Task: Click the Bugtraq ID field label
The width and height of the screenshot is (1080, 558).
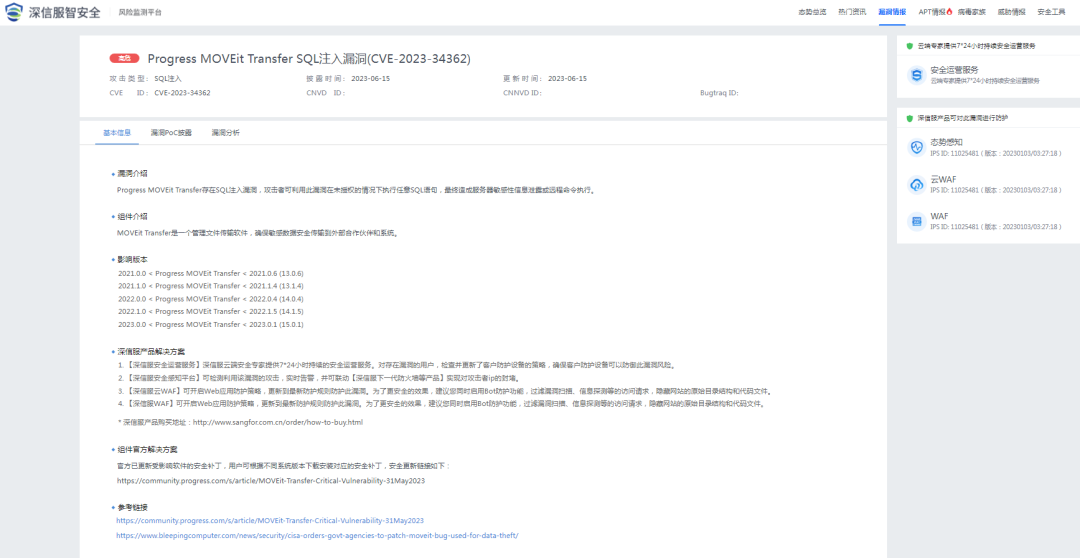Action: point(720,92)
